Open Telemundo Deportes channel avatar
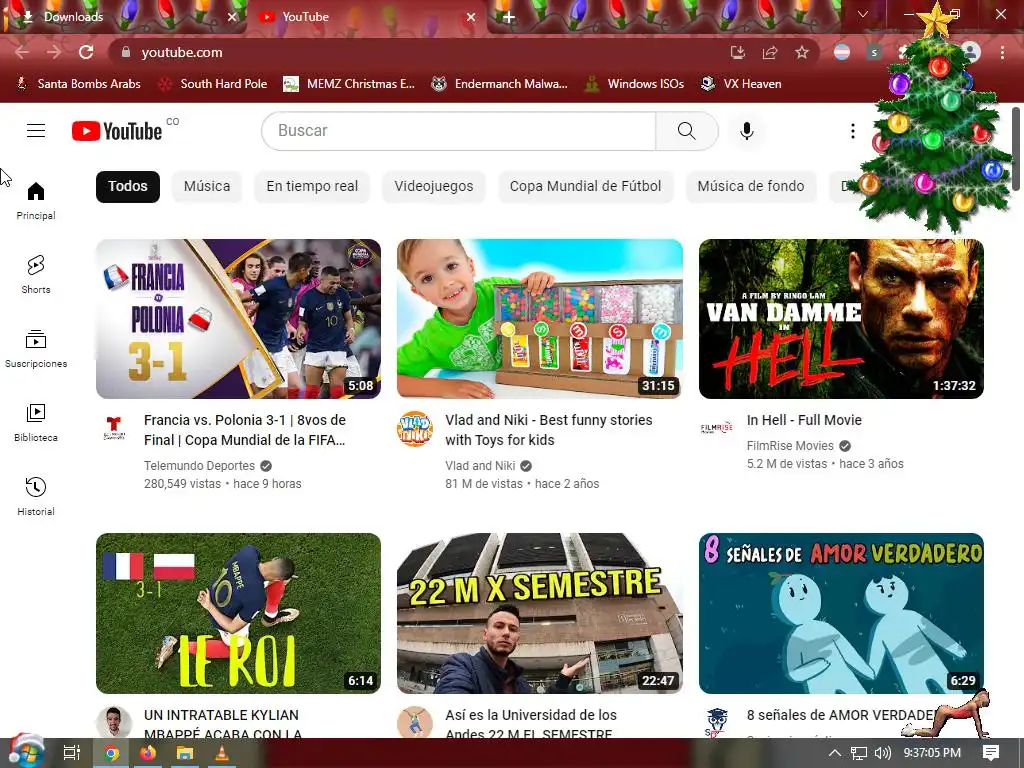 pos(114,429)
